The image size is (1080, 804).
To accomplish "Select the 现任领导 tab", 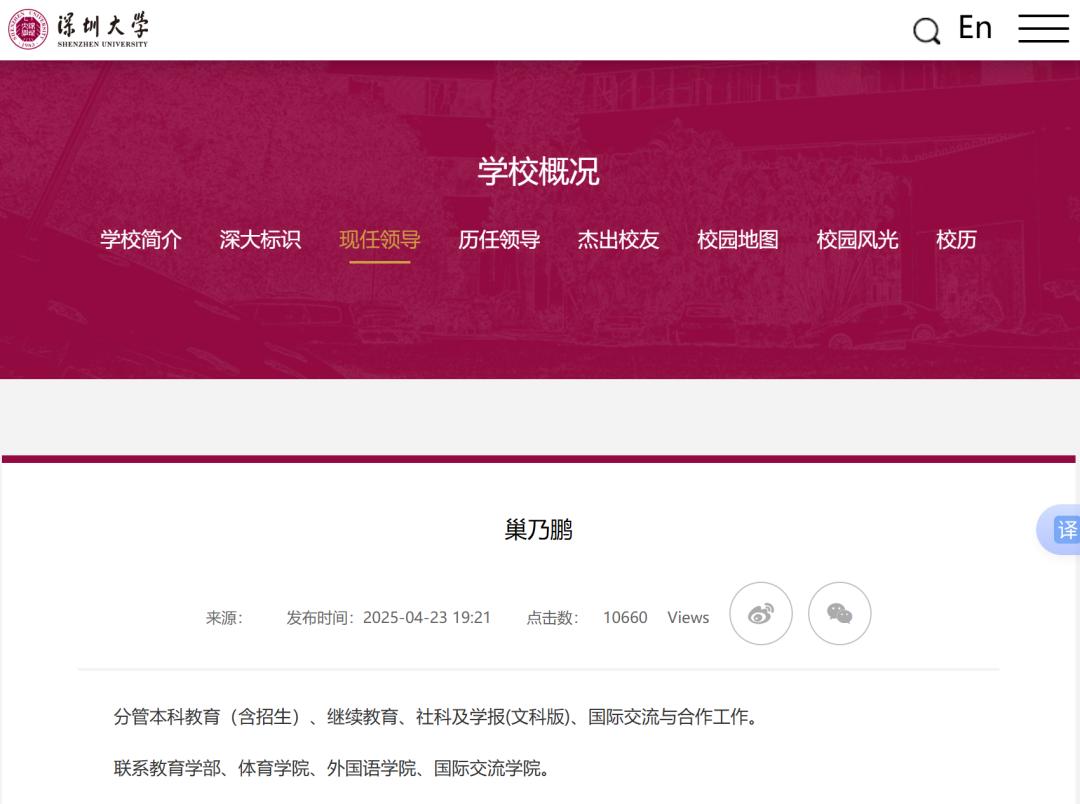I will pyautogui.click(x=380, y=240).
